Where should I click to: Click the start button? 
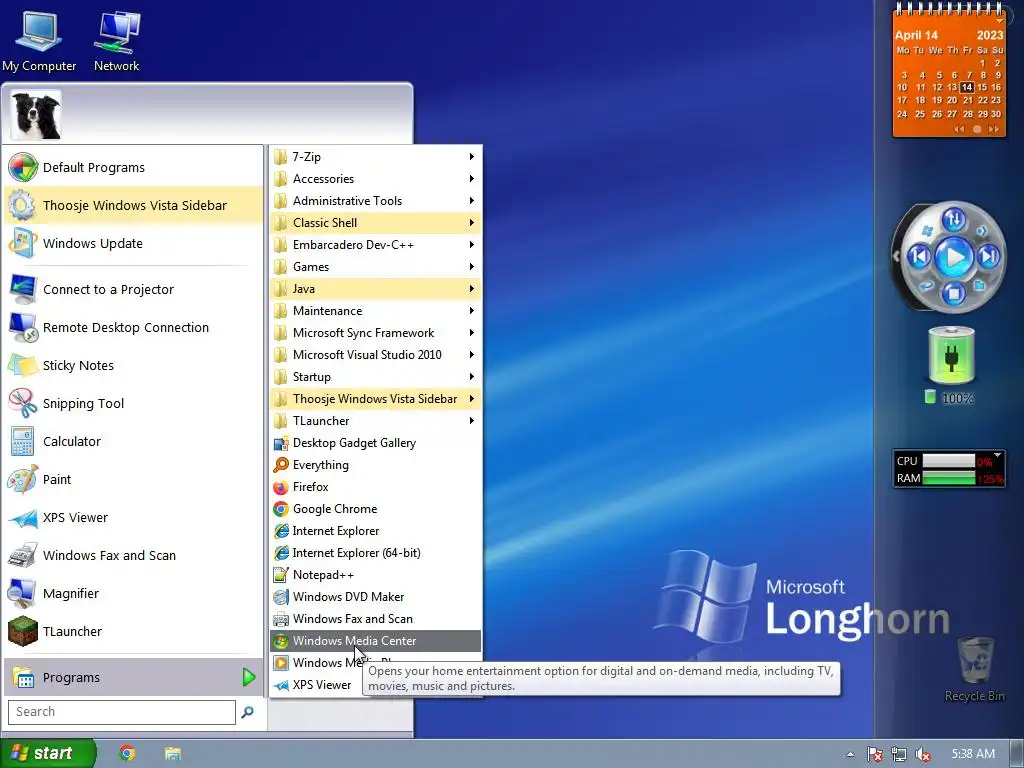click(47, 753)
